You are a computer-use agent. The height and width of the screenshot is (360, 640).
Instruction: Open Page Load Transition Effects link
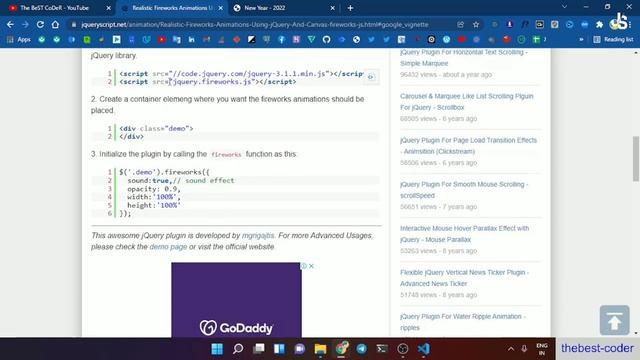[x=468, y=146]
